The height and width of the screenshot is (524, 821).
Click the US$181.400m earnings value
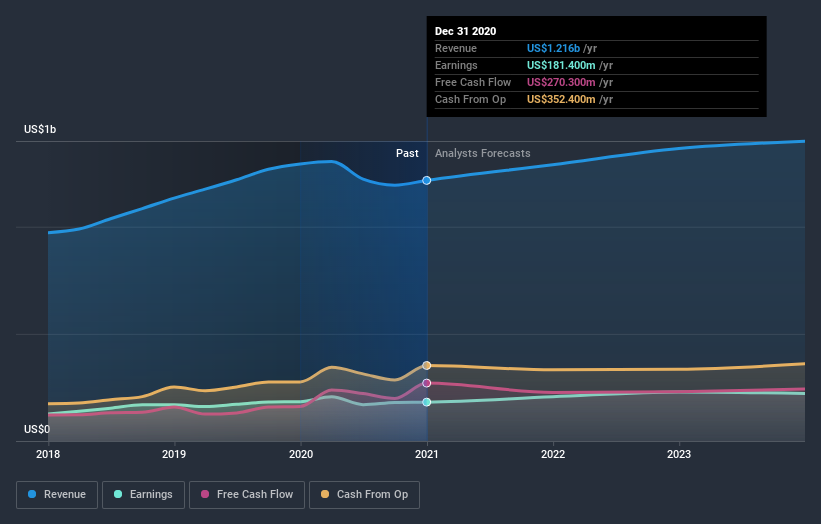coord(561,65)
